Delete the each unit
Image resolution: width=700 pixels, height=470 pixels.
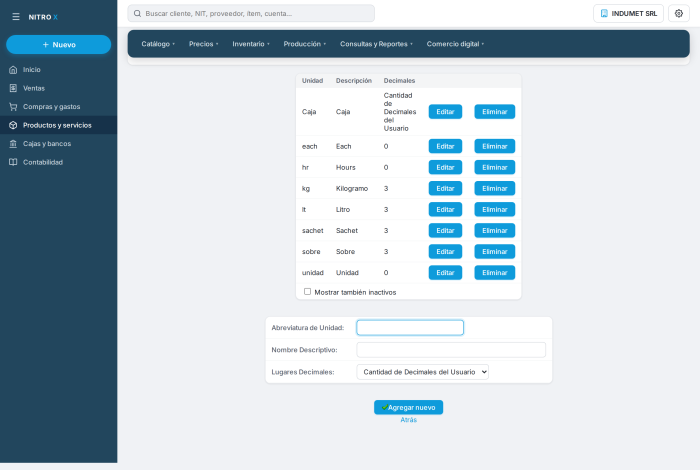click(495, 146)
